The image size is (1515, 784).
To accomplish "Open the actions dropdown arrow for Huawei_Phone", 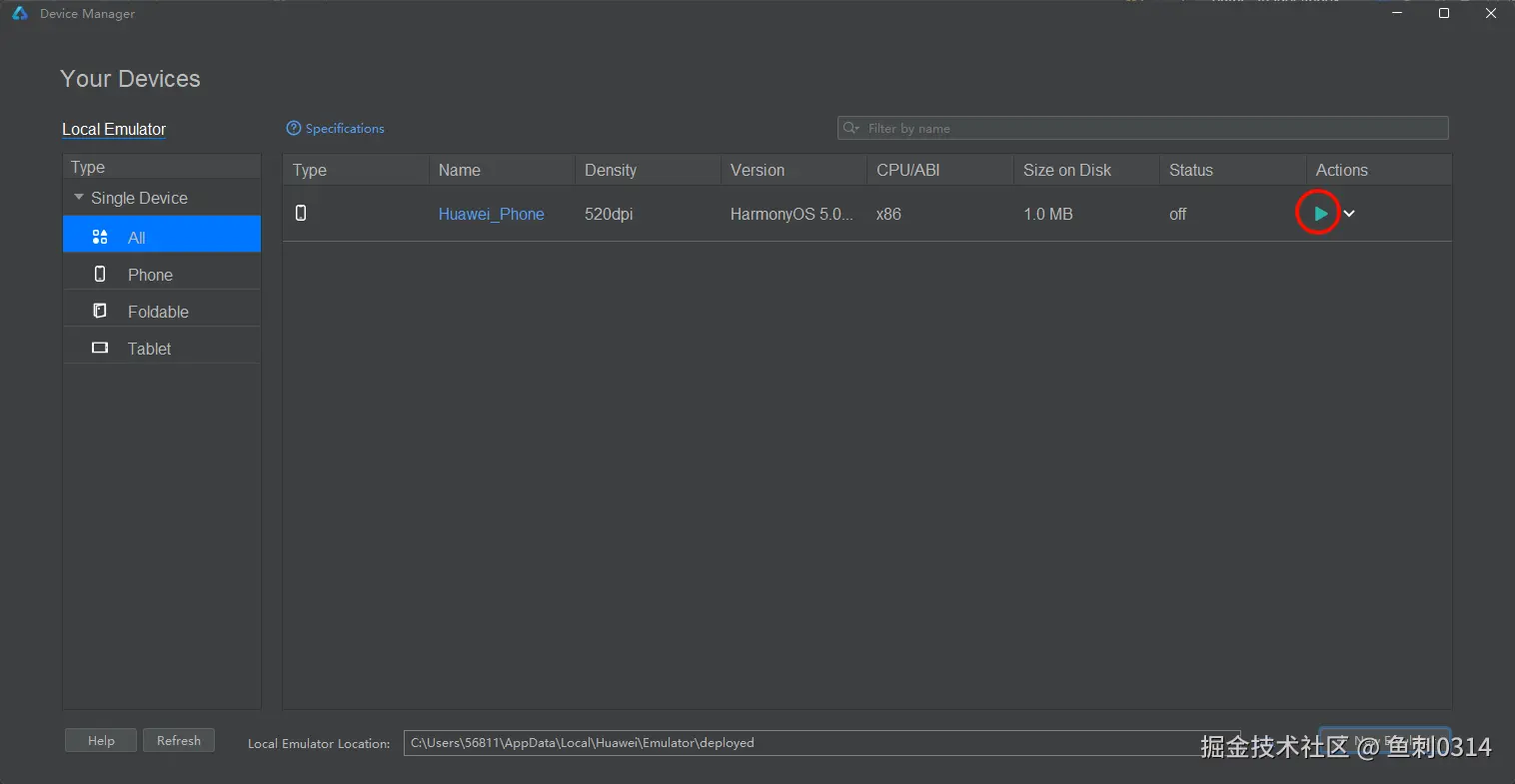I will [1349, 214].
